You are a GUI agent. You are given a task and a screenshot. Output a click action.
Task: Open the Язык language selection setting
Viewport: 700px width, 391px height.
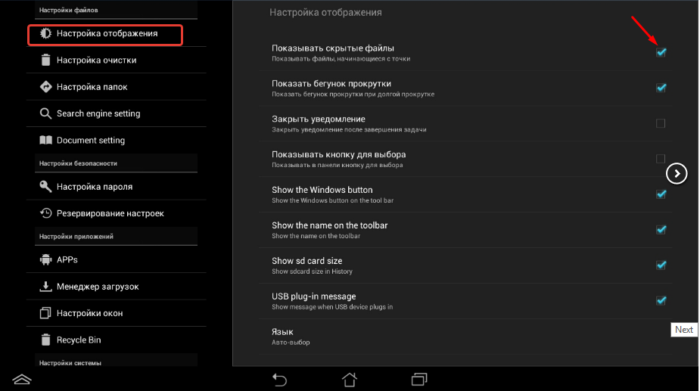(465, 337)
